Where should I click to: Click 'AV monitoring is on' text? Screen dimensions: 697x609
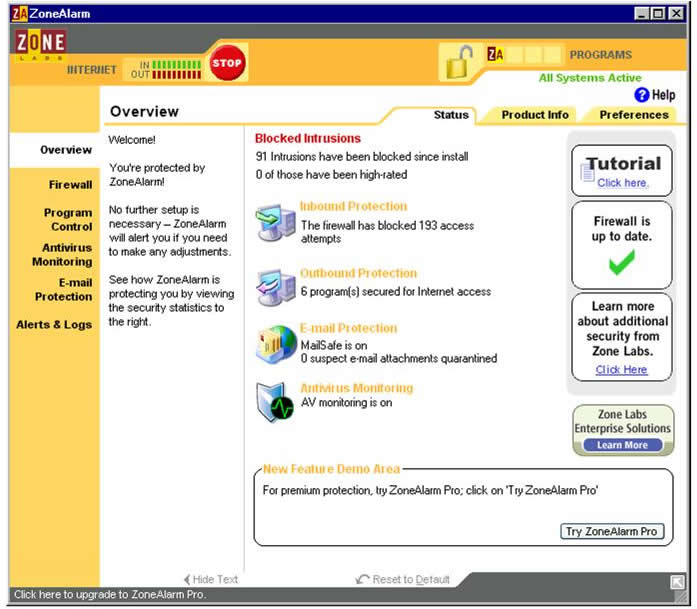pyautogui.click(x=346, y=402)
